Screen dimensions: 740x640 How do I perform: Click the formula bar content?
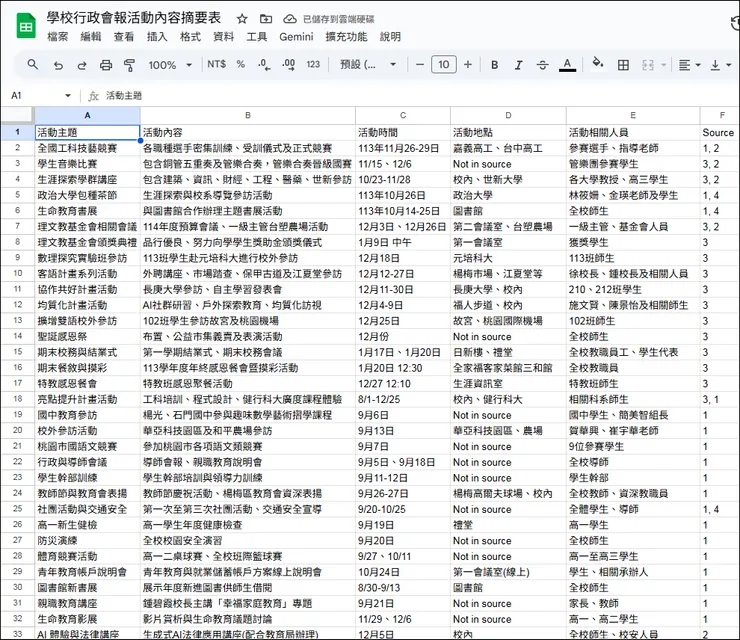pyautogui.click(x=124, y=96)
